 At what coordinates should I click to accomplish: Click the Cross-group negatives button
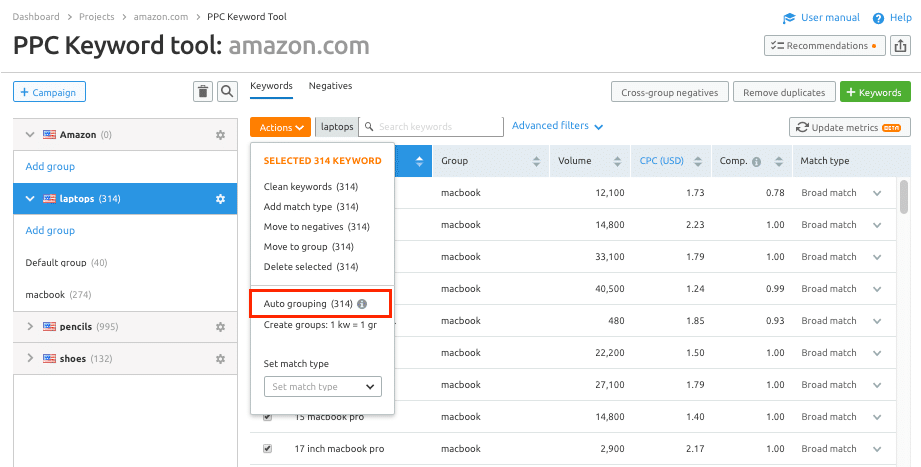pyautogui.click(x=669, y=92)
